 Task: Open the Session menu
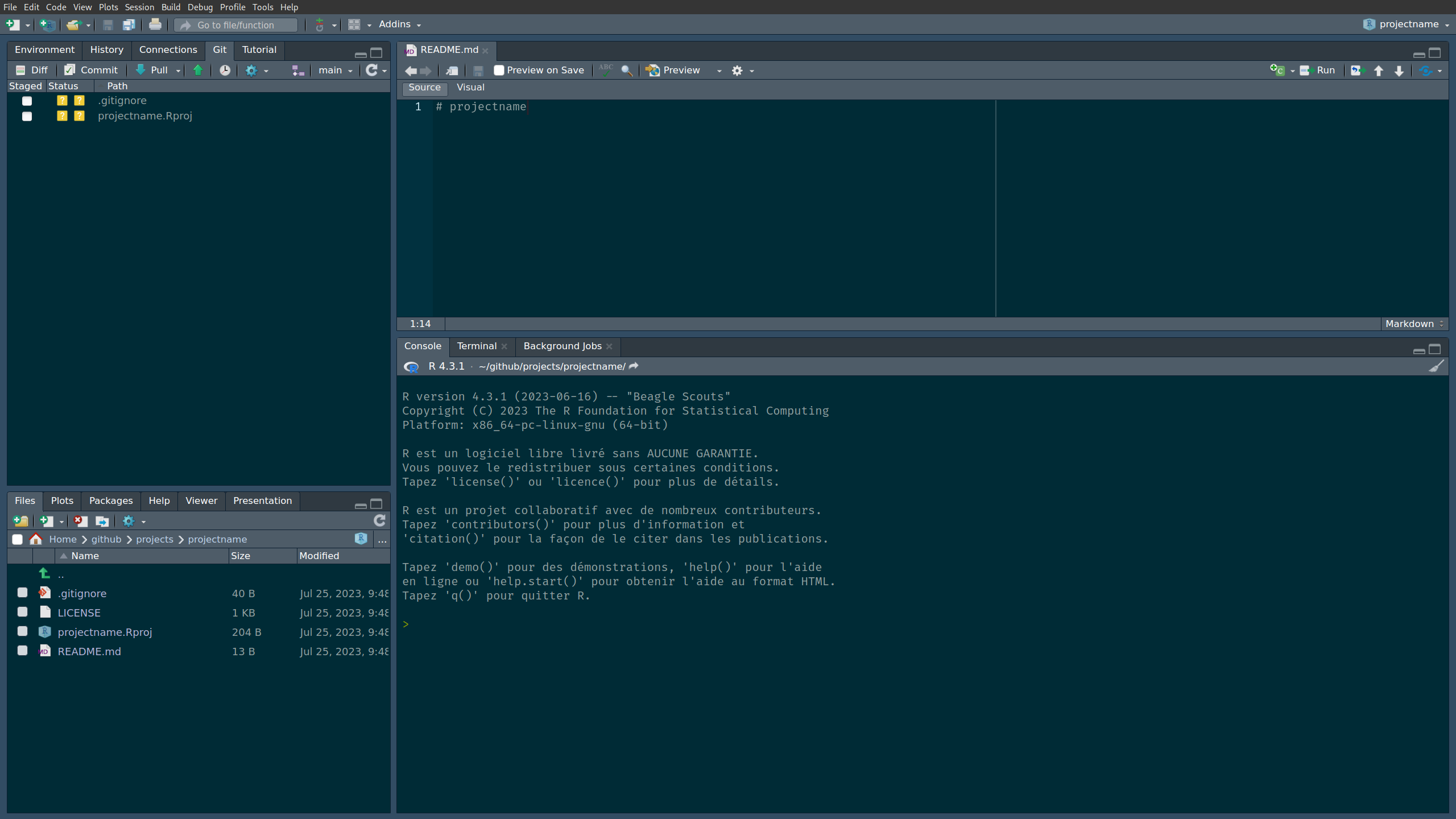139,7
